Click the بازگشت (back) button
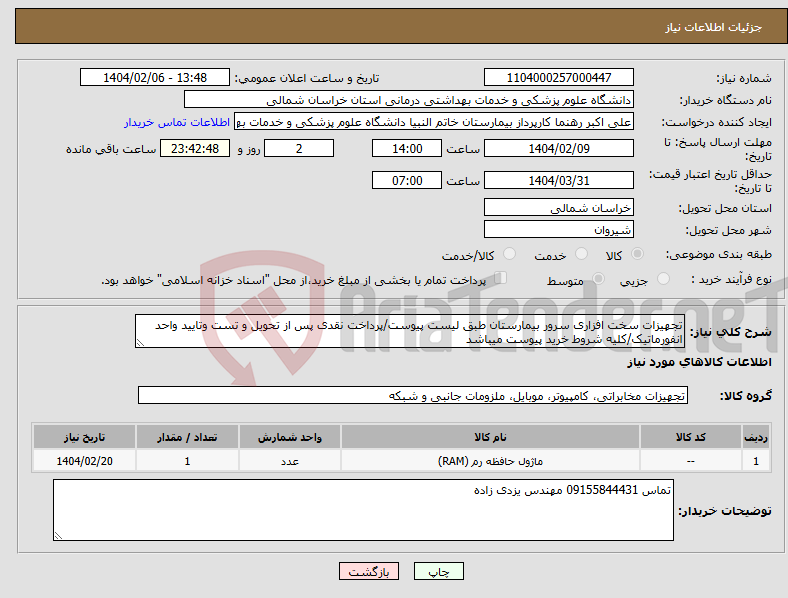 [x=368, y=571]
